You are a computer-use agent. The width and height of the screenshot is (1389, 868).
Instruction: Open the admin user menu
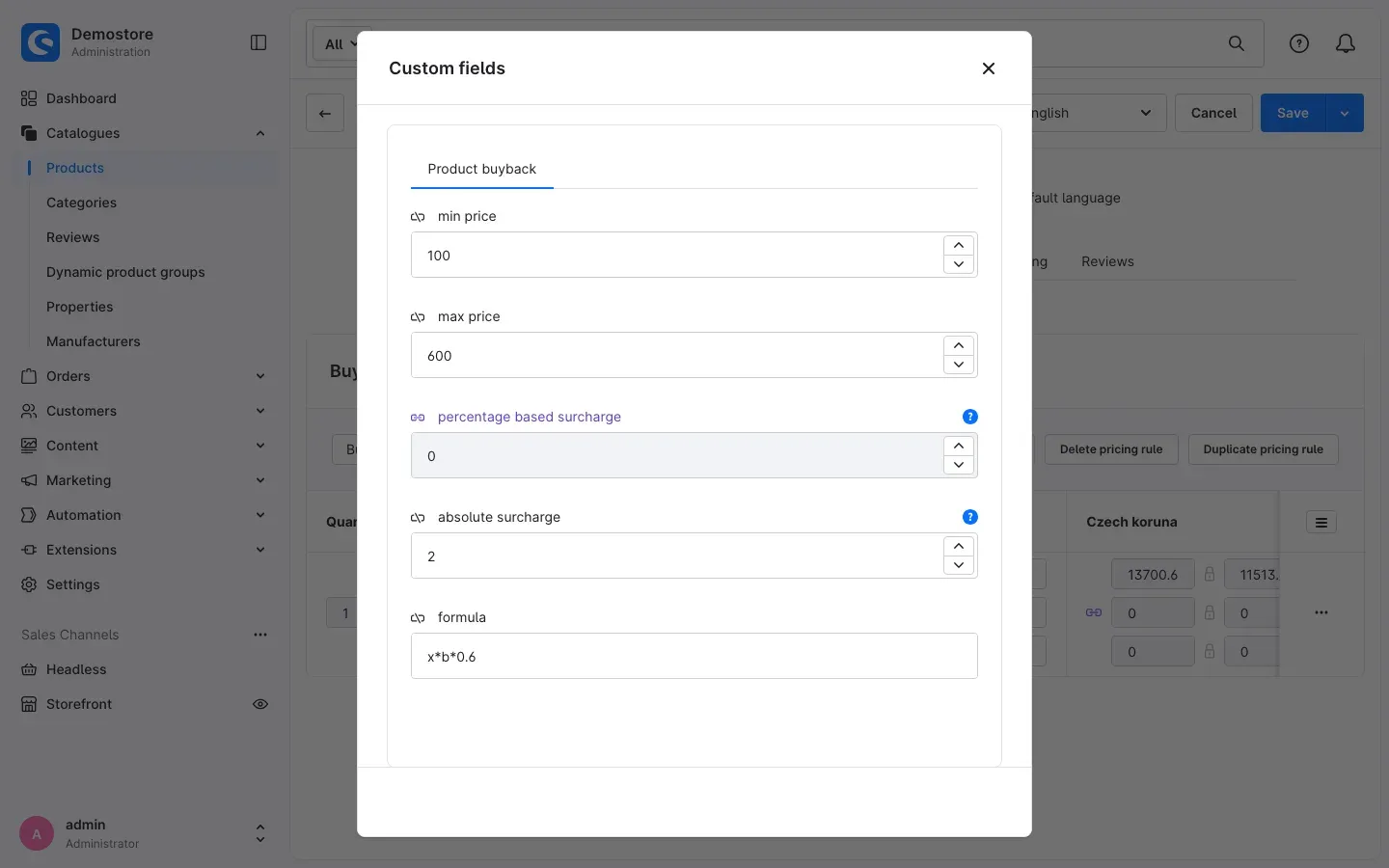coord(145,833)
